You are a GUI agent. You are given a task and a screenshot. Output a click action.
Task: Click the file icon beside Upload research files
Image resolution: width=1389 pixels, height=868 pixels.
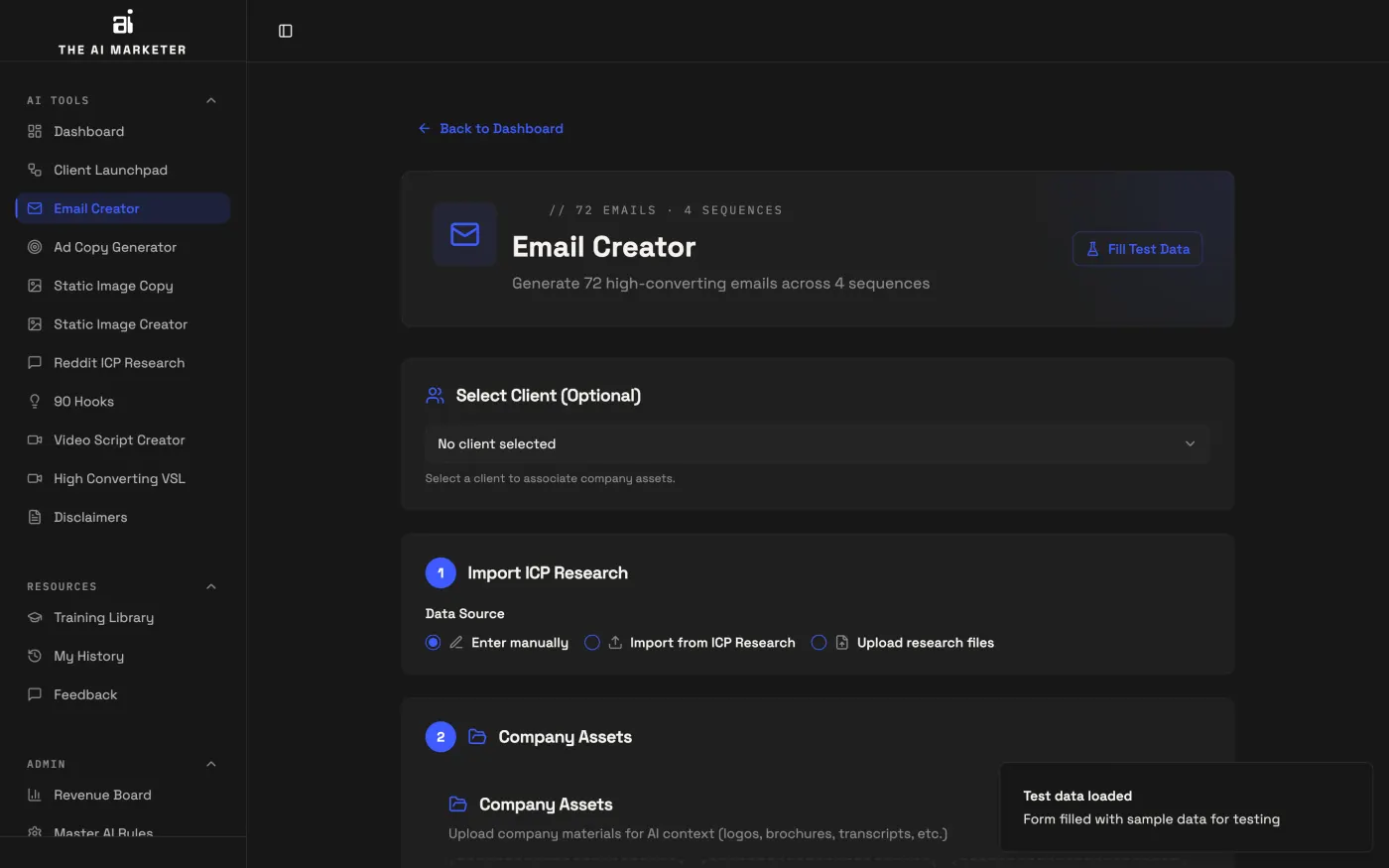click(842, 643)
